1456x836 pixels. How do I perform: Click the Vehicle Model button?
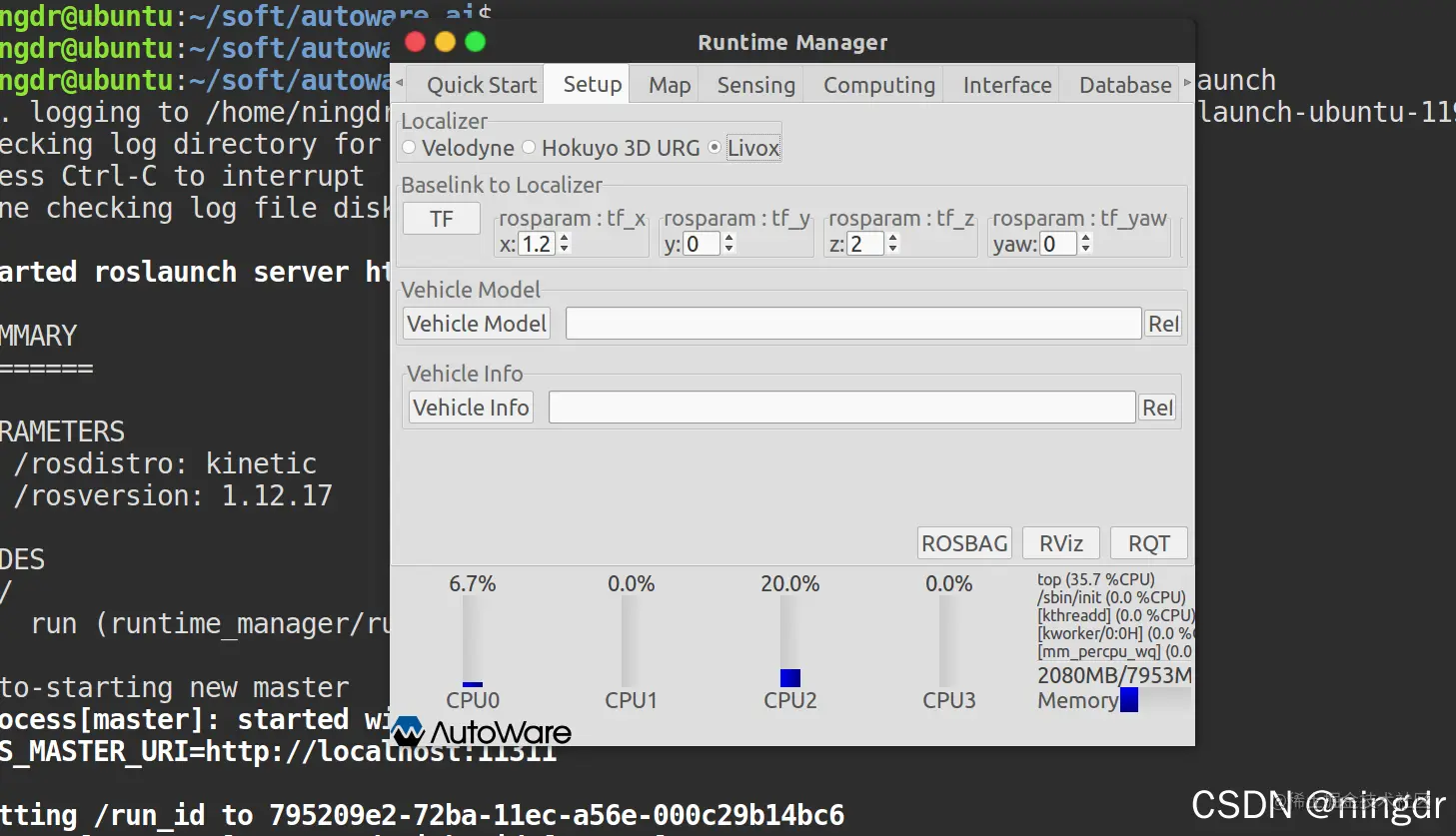click(x=477, y=324)
